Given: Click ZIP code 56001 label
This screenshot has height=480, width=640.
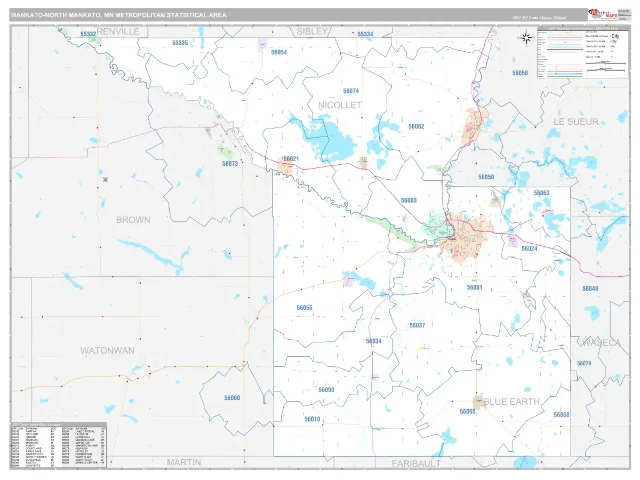Looking at the screenshot, I should [x=474, y=288].
